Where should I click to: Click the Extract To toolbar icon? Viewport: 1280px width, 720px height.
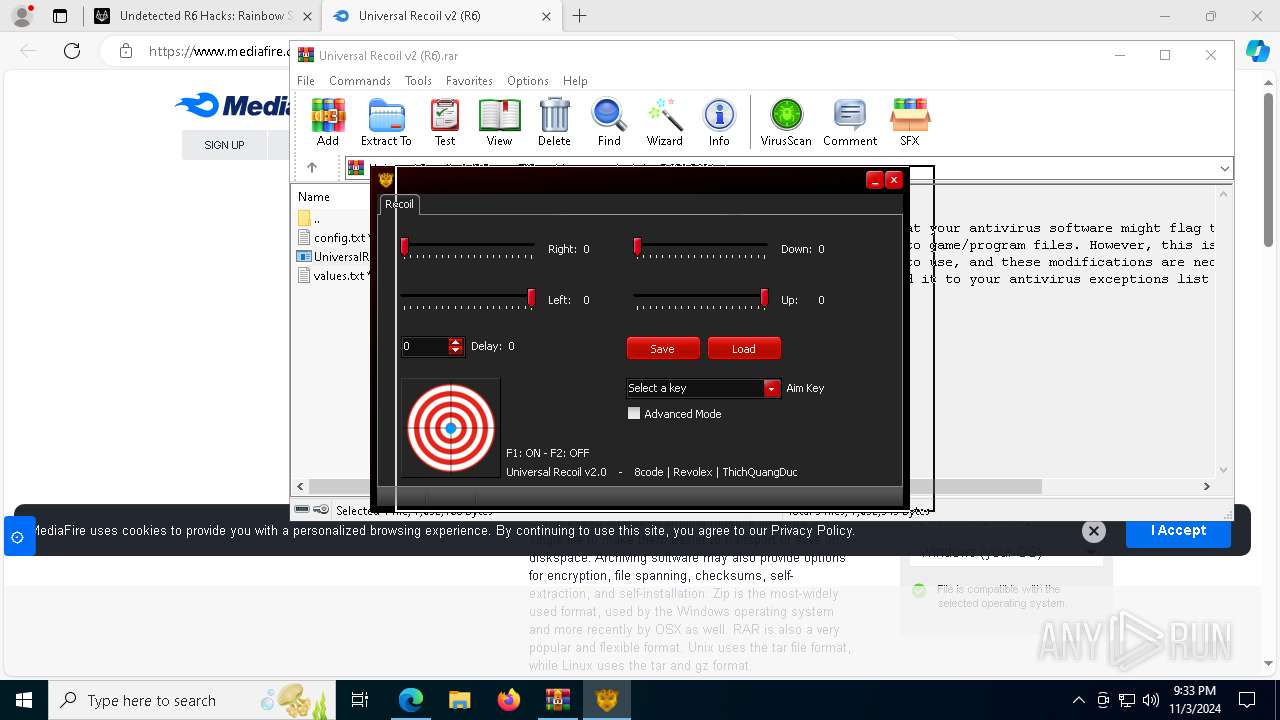(386, 122)
